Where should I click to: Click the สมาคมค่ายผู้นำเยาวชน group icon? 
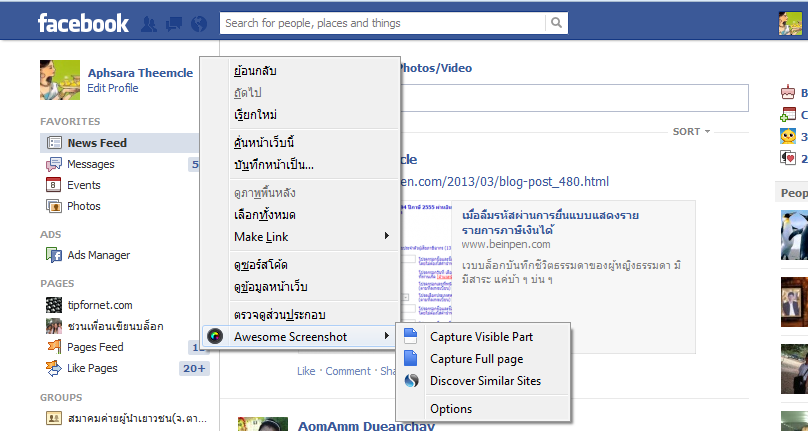[54, 418]
